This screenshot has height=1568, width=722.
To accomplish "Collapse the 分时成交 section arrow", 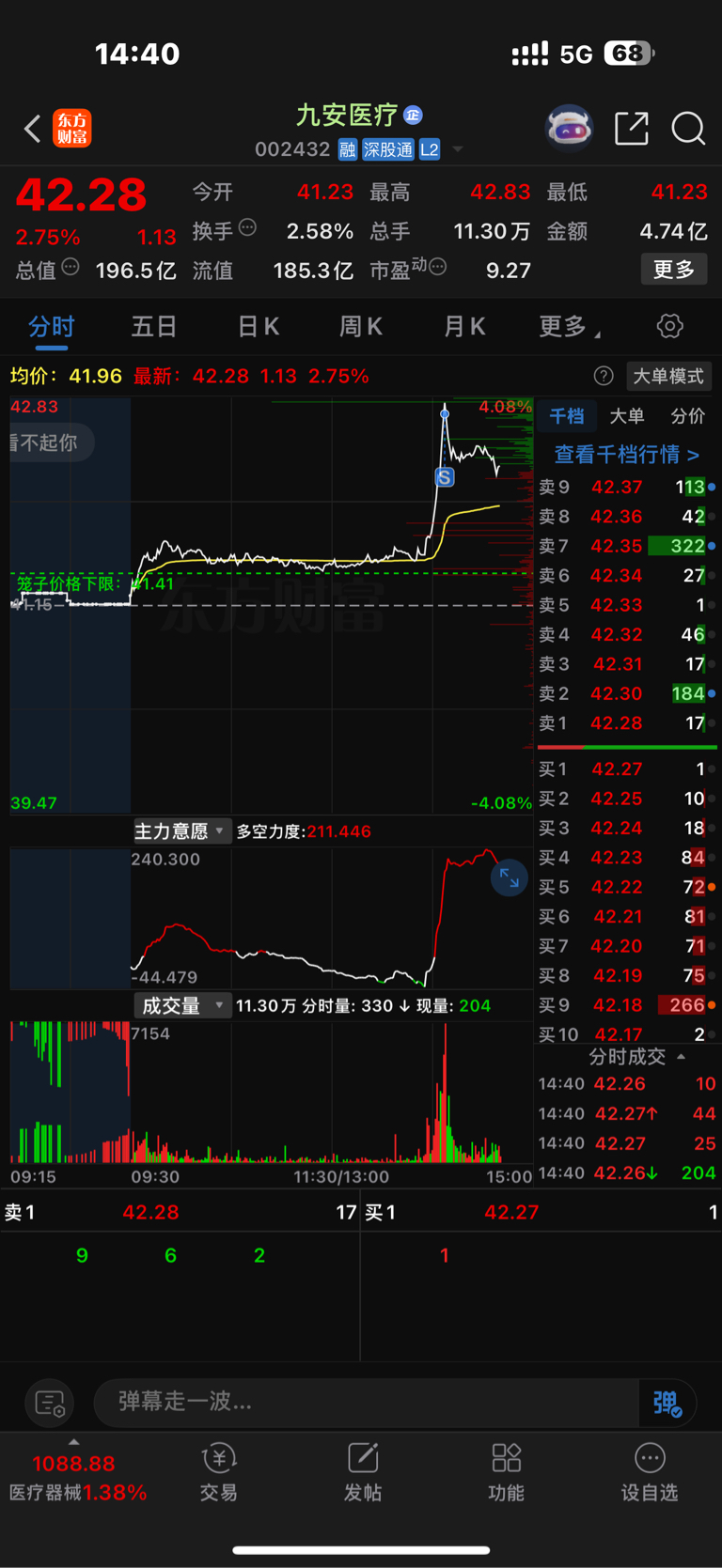I will (x=681, y=1057).
